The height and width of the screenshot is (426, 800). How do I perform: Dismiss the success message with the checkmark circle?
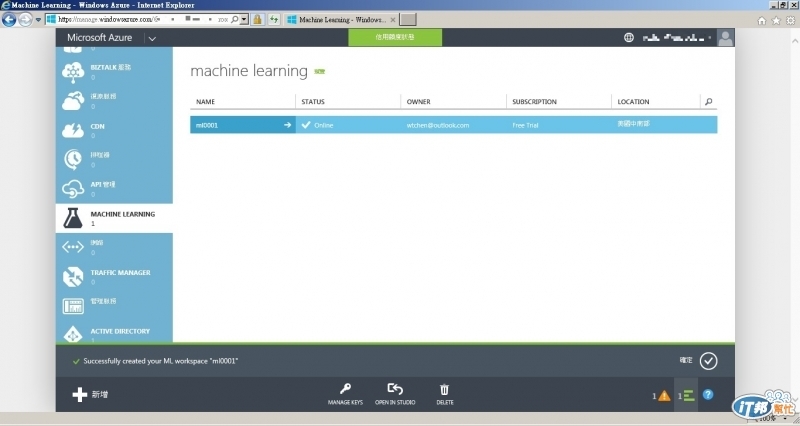pos(708,361)
